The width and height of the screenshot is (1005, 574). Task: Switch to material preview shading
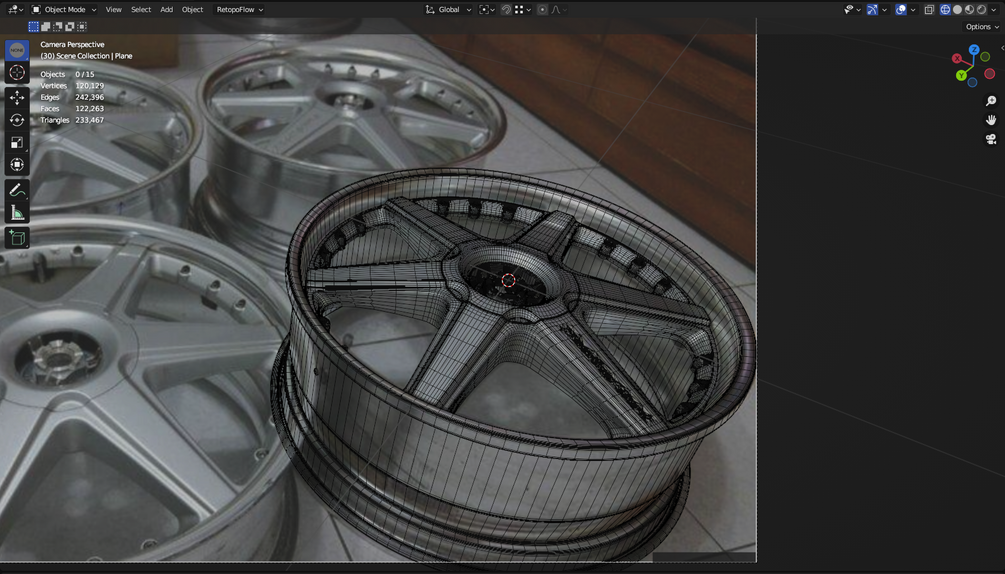970,10
